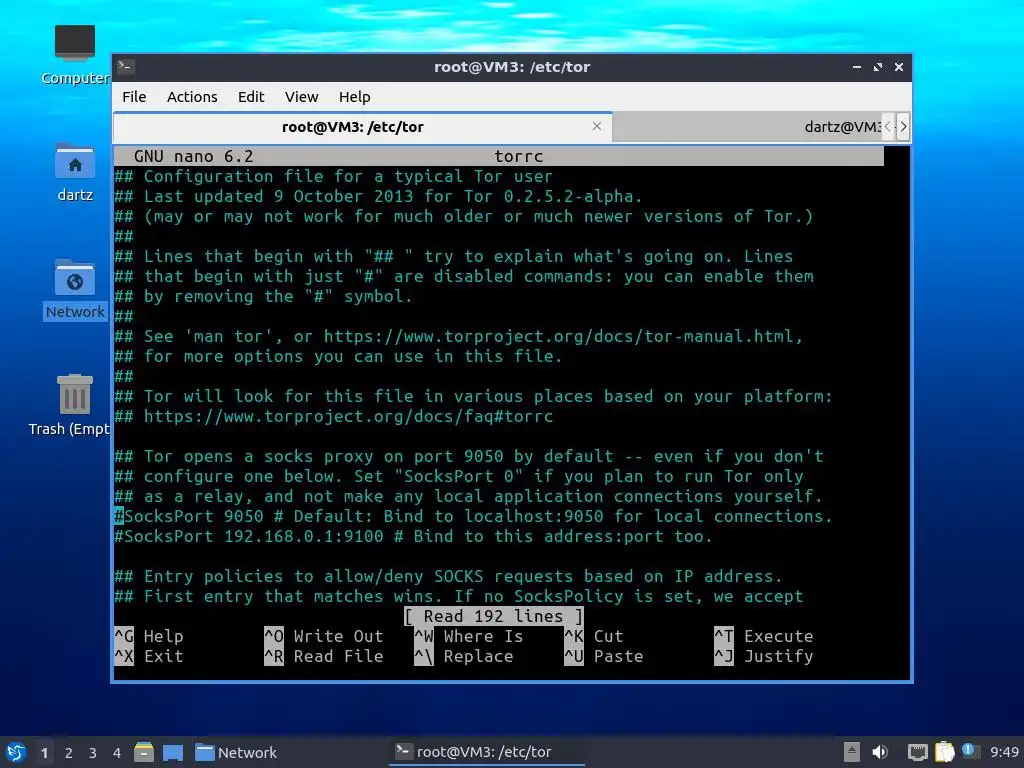The height and width of the screenshot is (768, 1024).
Task: Close the terminal window
Action: tap(899, 67)
